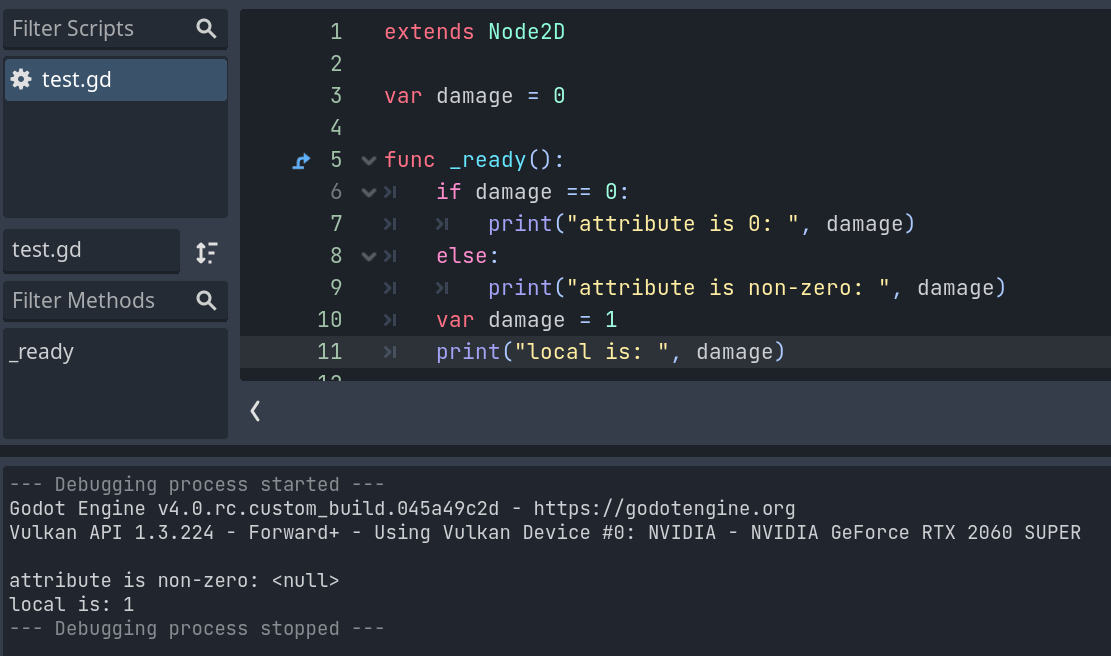Click the test.gd path box above Filter Methods
Screen dimensions: 1111x656
[x=91, y=250]
